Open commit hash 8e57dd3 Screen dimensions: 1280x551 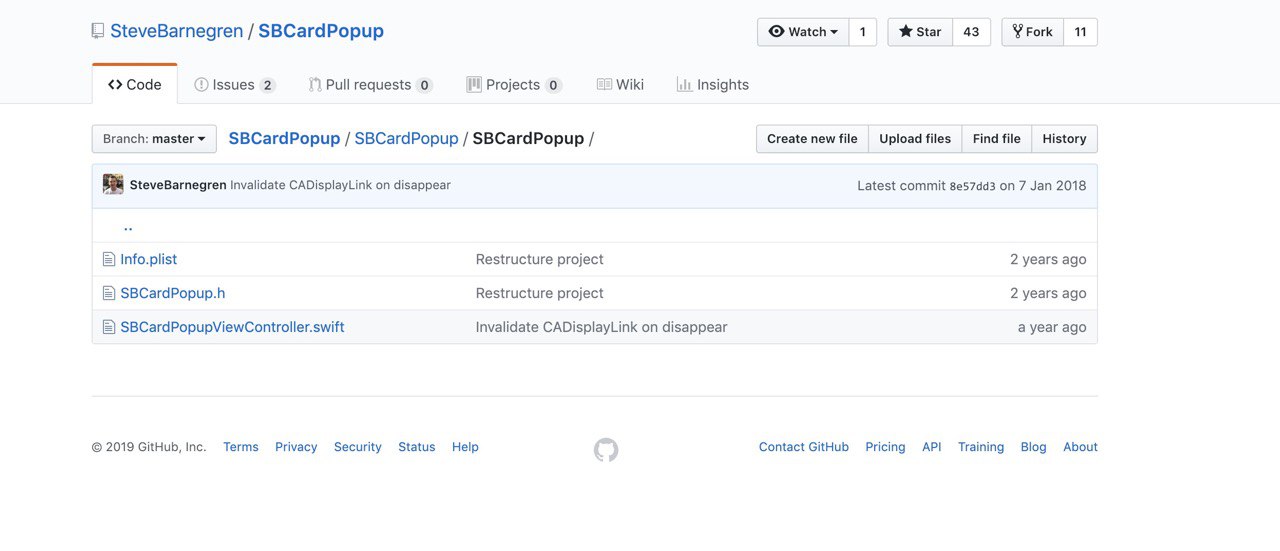click(972, 186)
